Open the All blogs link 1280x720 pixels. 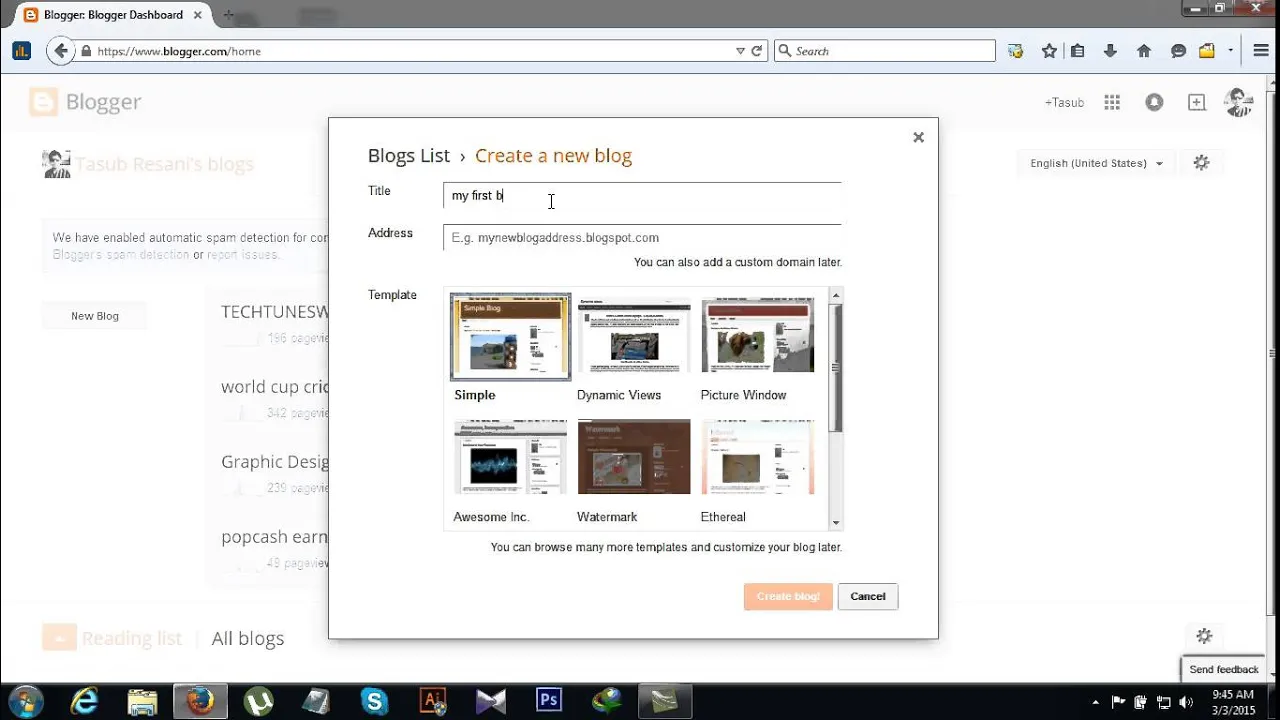(248, 638)
